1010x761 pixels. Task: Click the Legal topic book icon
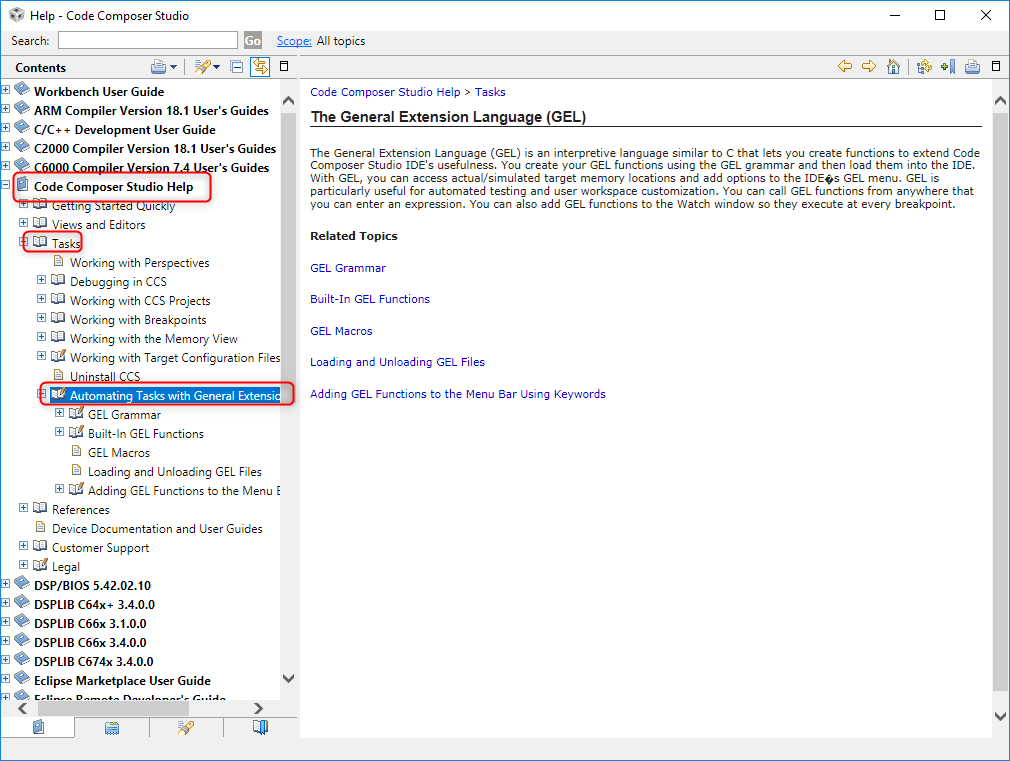[40, 564]
